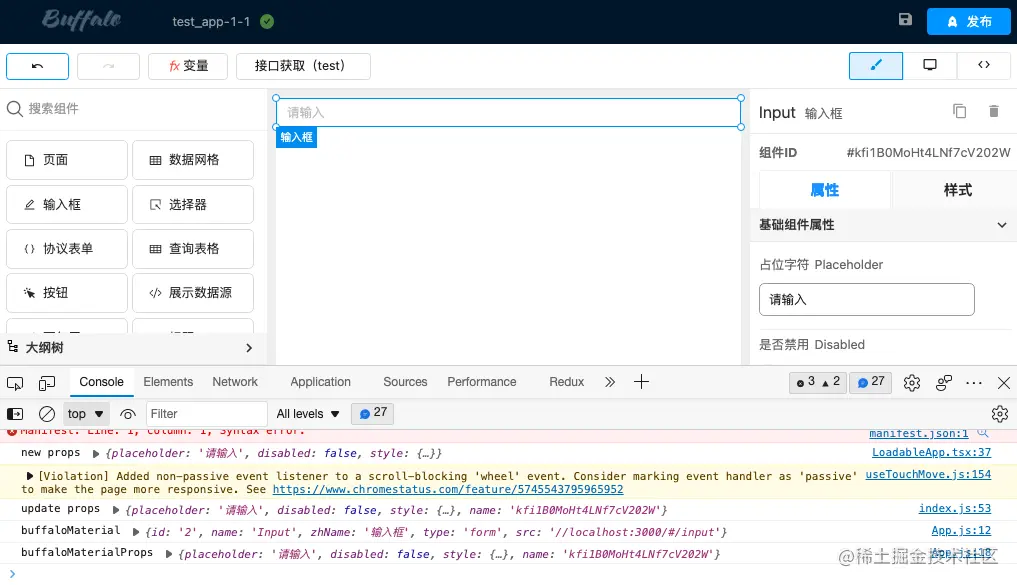1017x585 pixels.
Task: Click the errors and warnings counter
Action: [818, 383]
